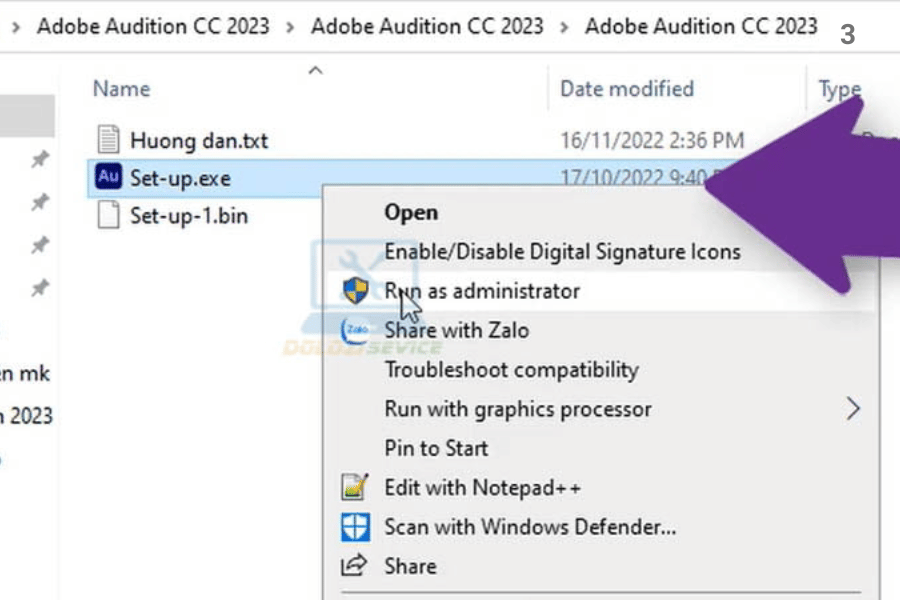Click the sort arrow above the Name column
Image resolution: width=900 pixels, height=600 pixels.
(316, 70)
